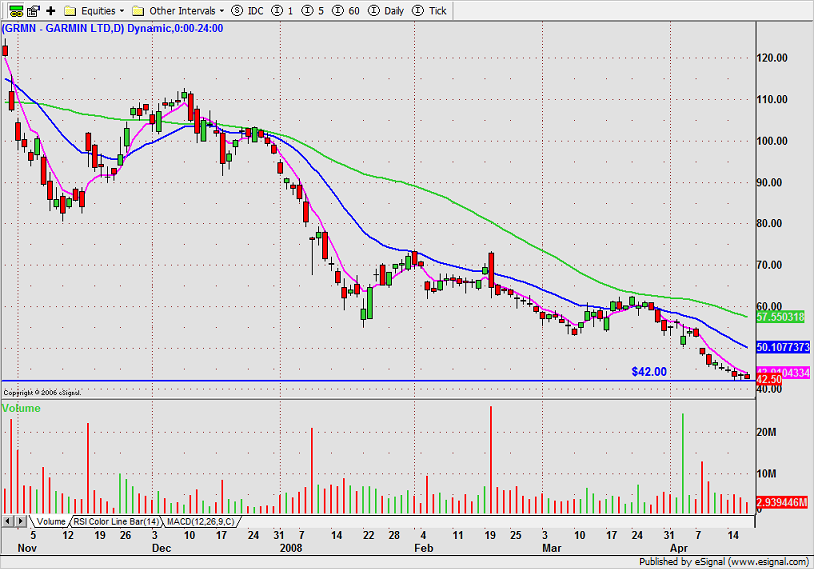Switch to the MACD(12,26,9,C) tab
This screenshot has height=569, width=814.
(x=200, y=521)
